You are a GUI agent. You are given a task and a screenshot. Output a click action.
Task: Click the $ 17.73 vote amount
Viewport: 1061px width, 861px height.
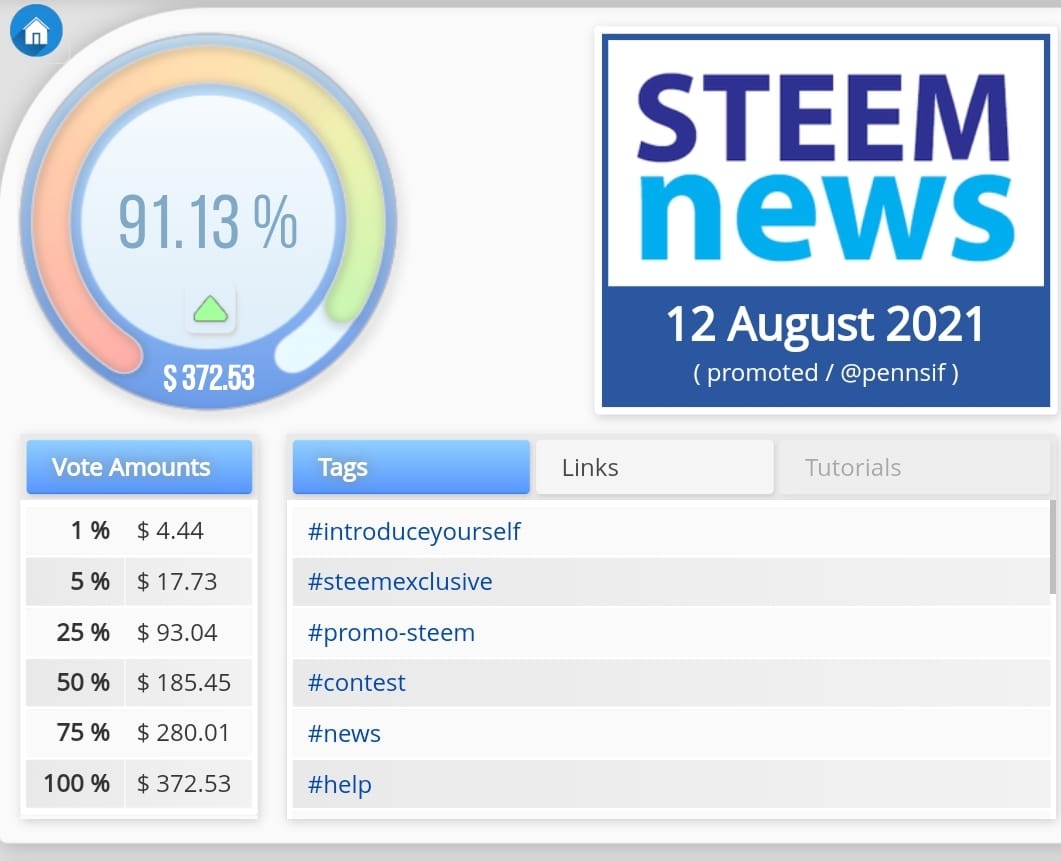click(177, 581)
